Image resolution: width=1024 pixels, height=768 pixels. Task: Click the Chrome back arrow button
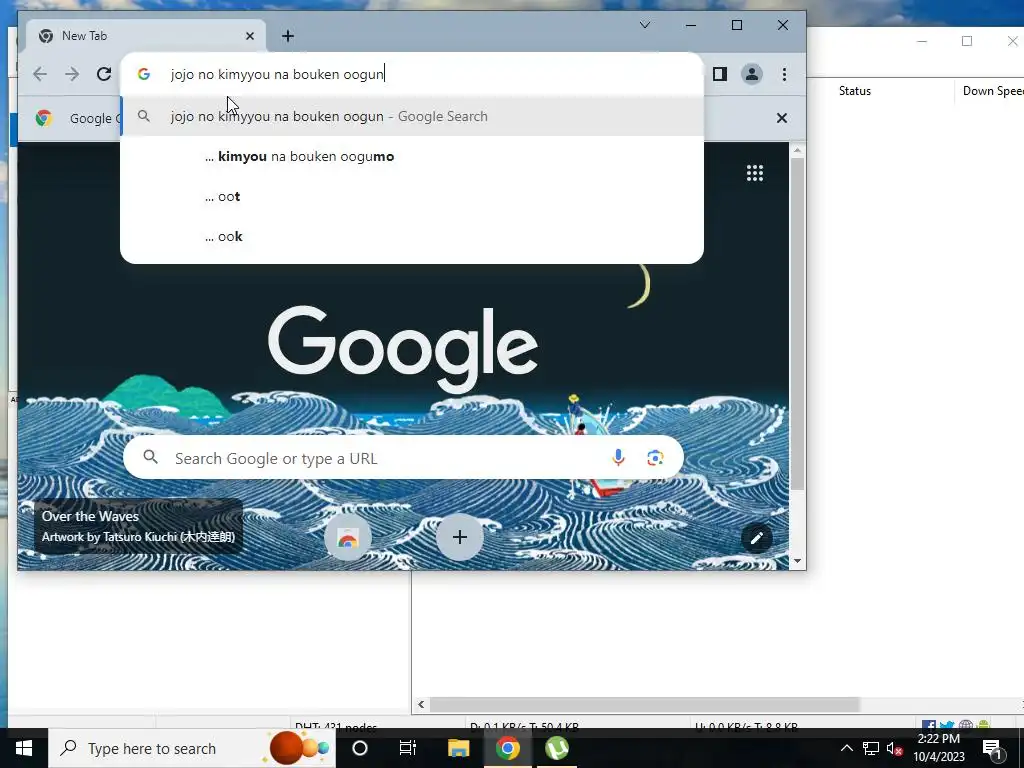[x=40, y=74]
